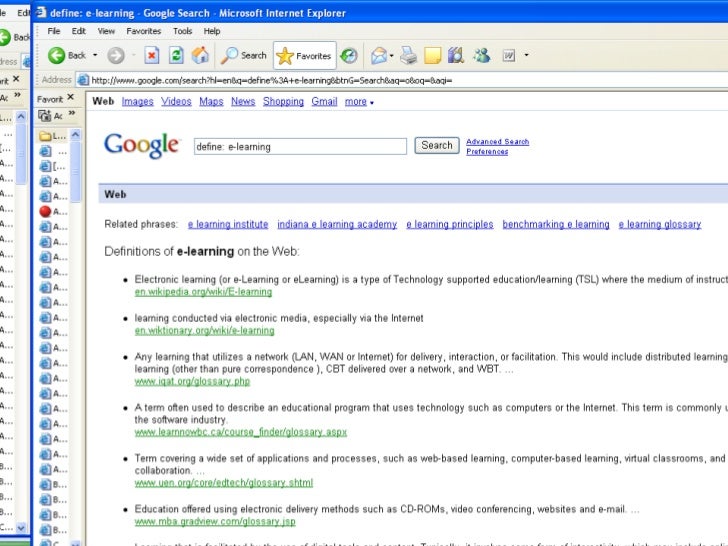Open 'indiana e learning academy' link
The height and width of the screenshot is (546, 728).
tap(337, 224)
